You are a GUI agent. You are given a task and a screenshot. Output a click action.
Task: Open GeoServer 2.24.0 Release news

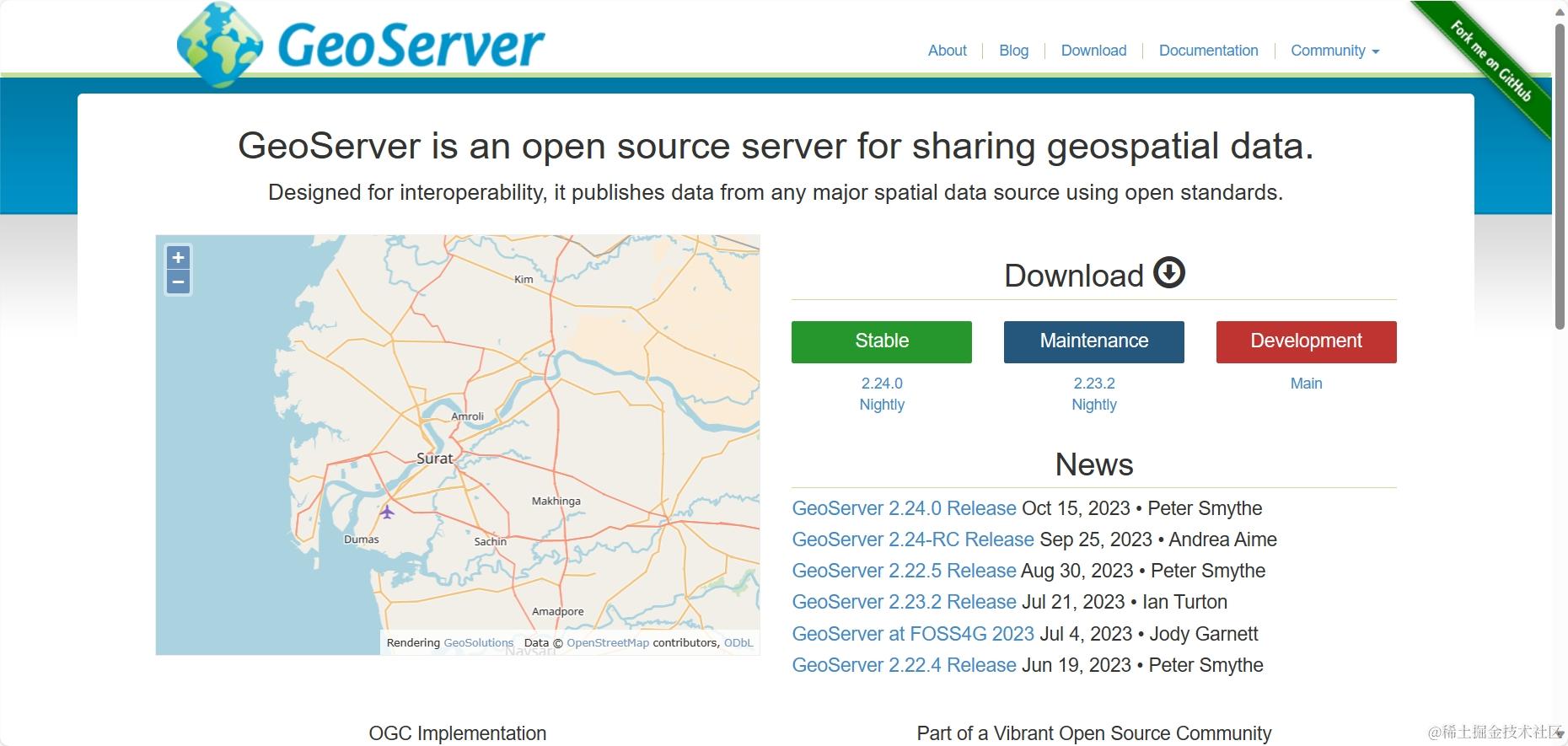pyautogui.click(x=904, y=508)
